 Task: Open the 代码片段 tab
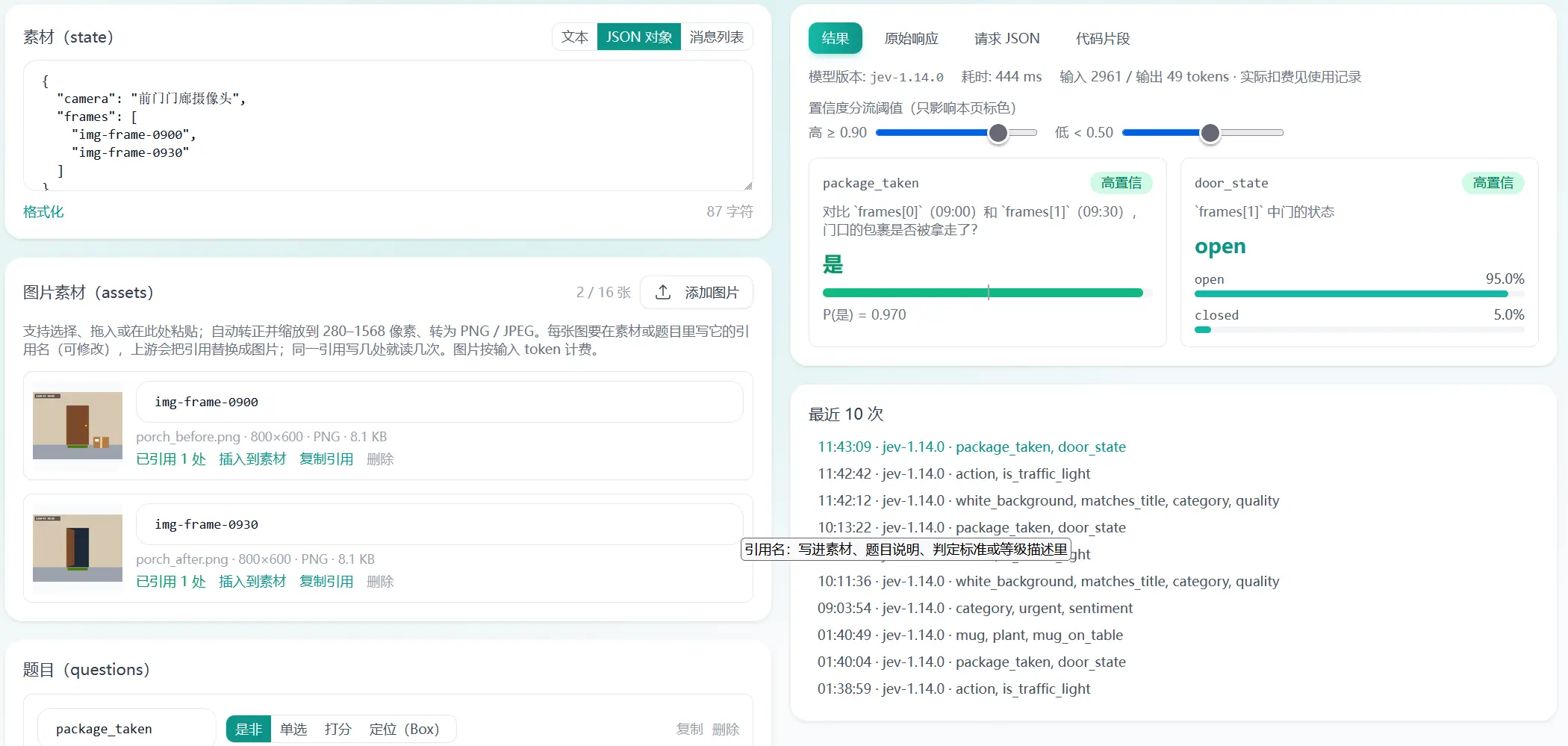(1103, 38)
